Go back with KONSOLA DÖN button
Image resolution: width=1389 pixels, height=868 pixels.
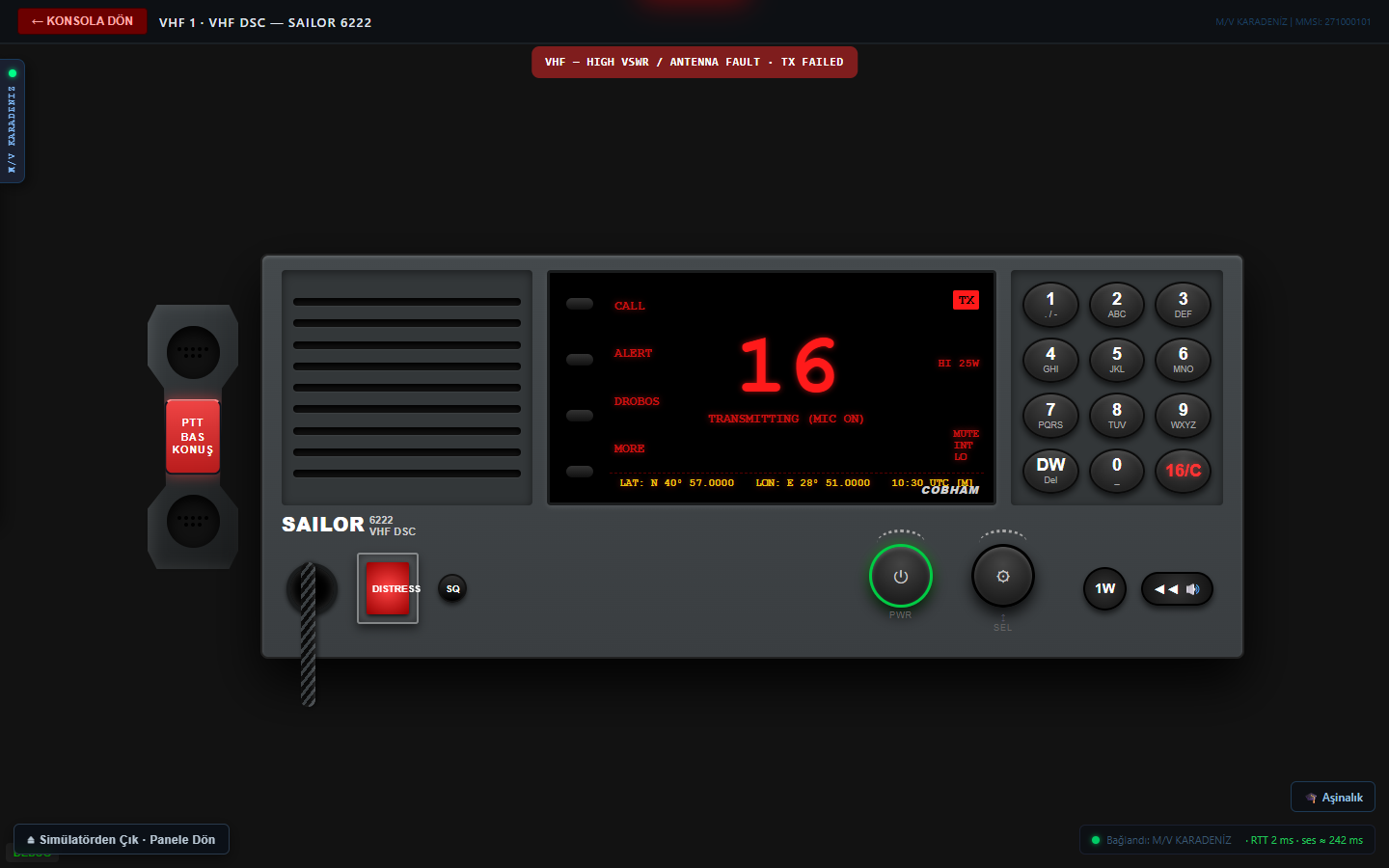(82, 21)
